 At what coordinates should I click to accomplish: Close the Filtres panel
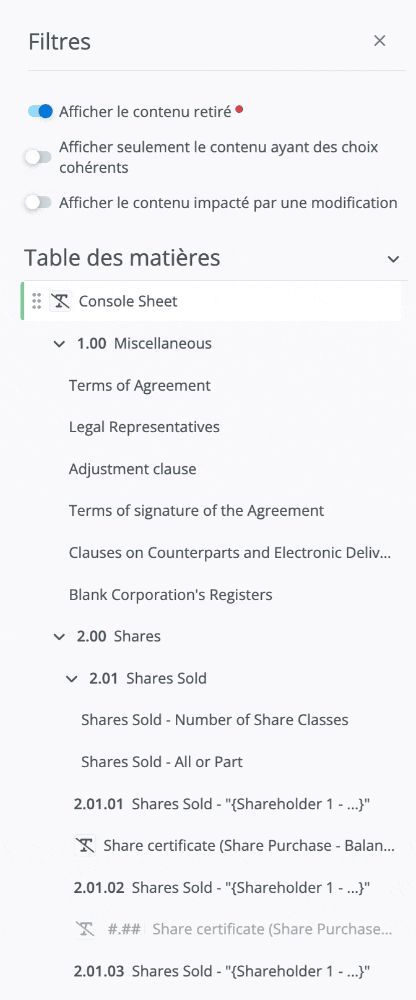(380, 41)
